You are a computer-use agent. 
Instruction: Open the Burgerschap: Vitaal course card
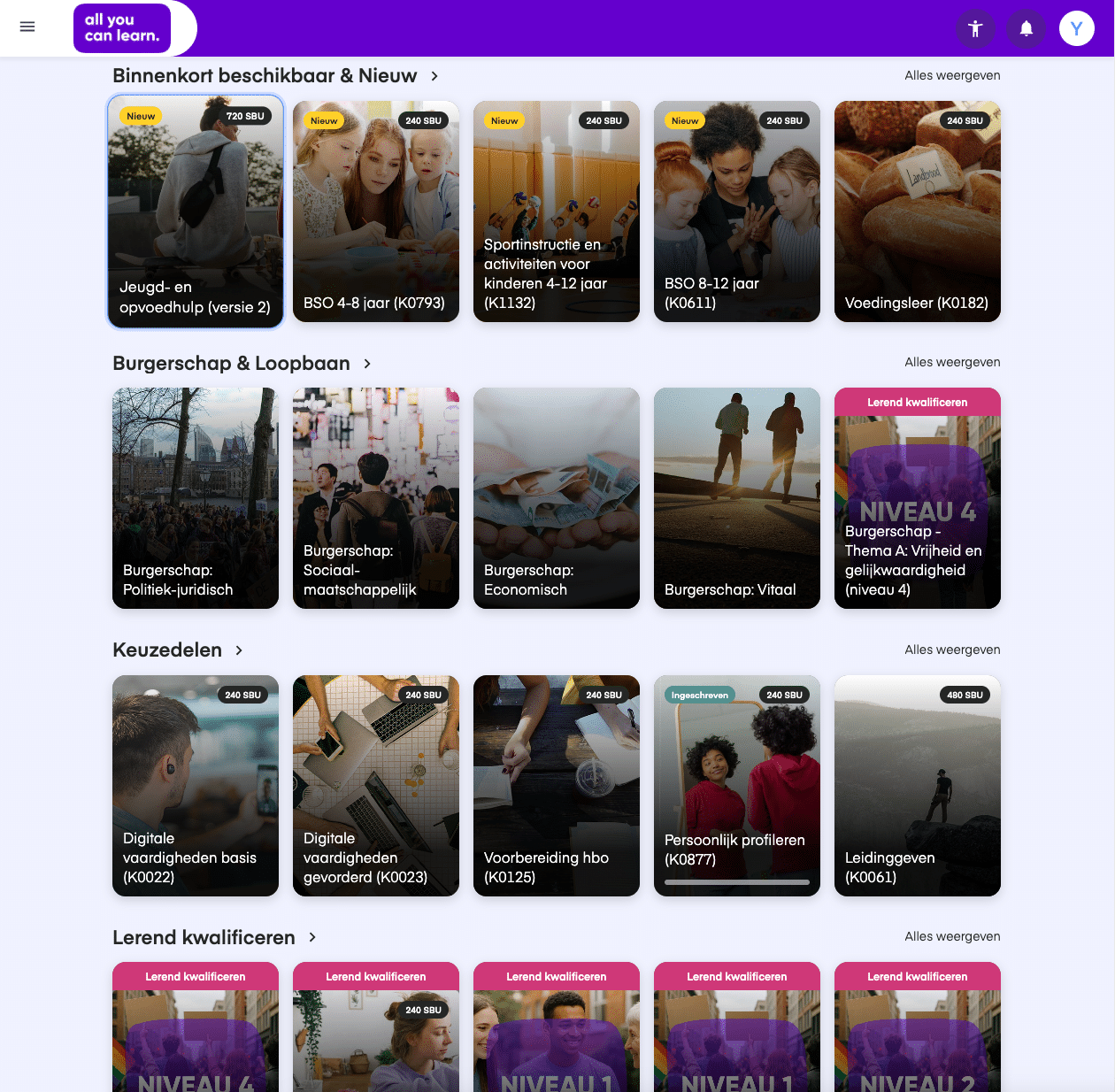pos(737,498)
